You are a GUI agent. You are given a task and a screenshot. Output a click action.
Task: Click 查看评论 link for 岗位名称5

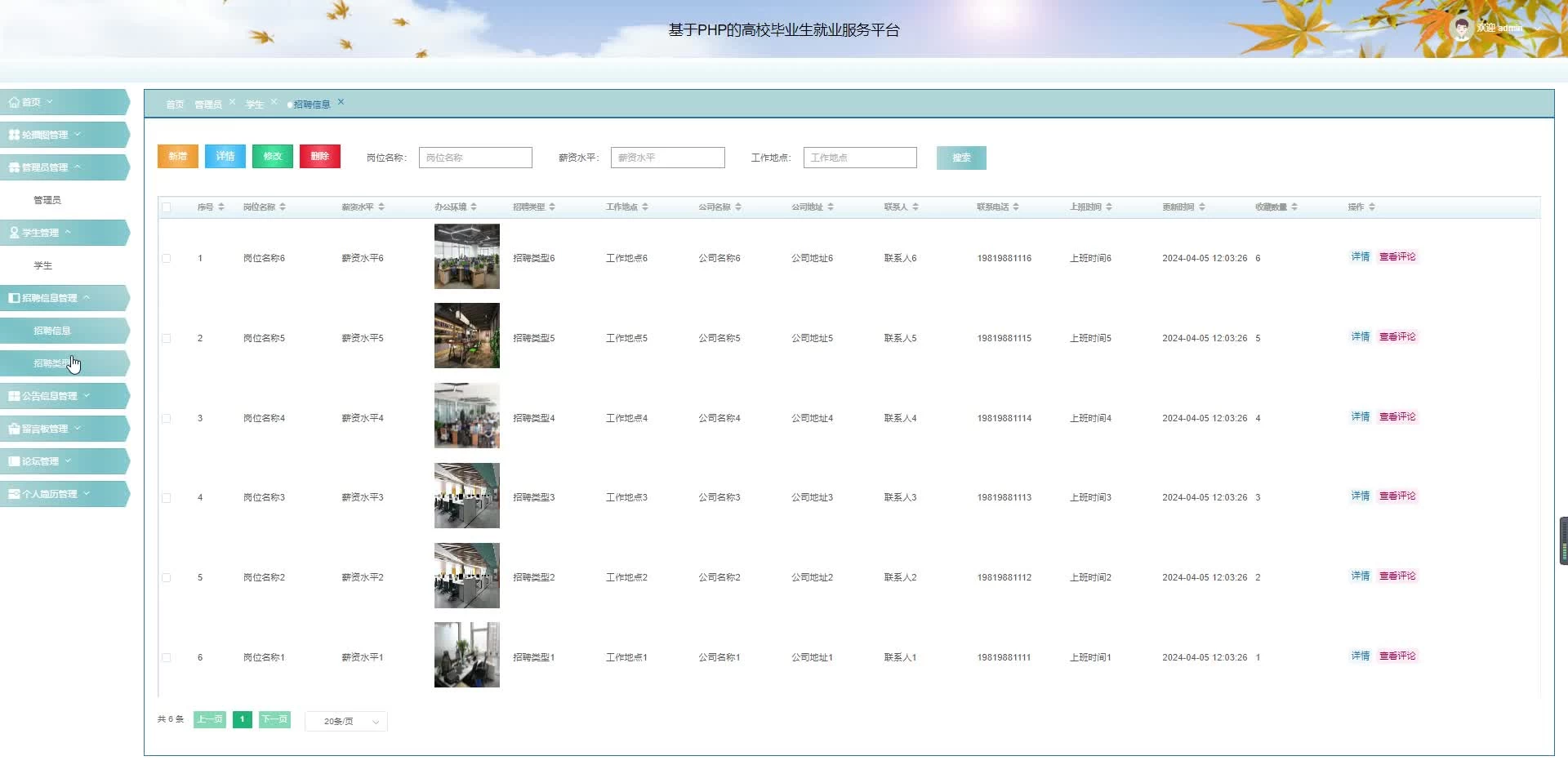[1397, 337]
